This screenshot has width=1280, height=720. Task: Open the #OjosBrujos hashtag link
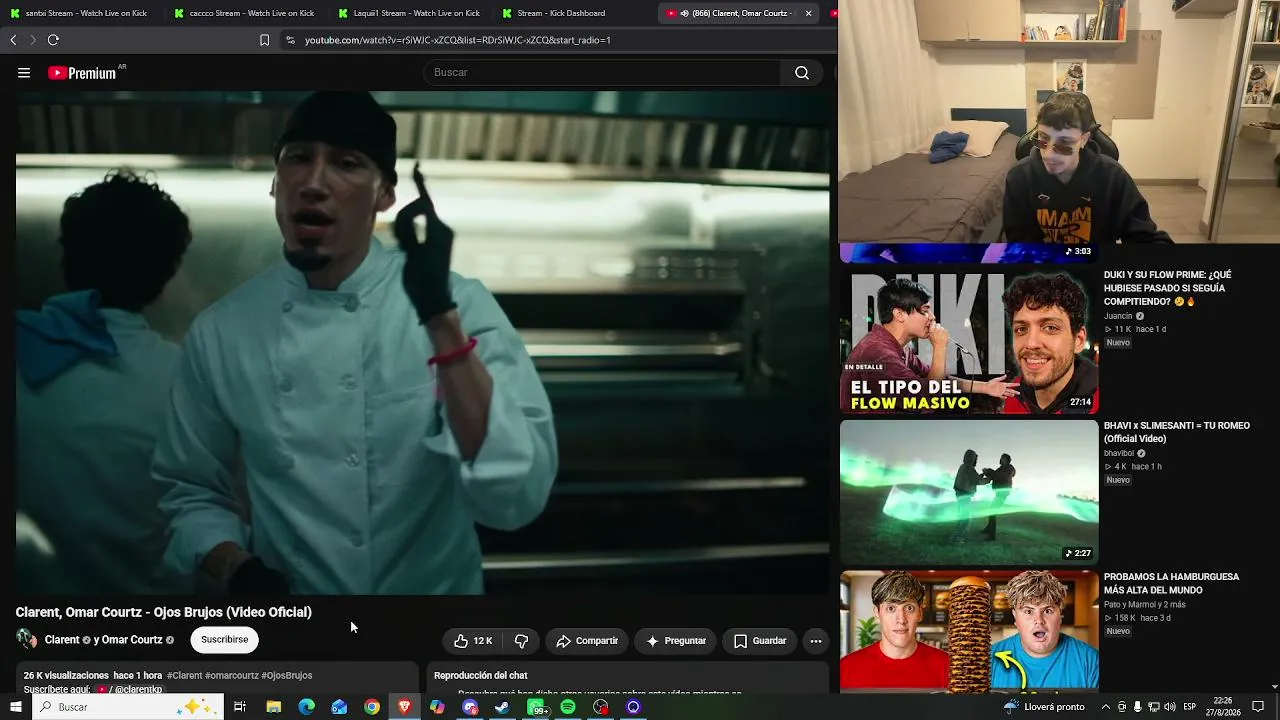point(287,676)
